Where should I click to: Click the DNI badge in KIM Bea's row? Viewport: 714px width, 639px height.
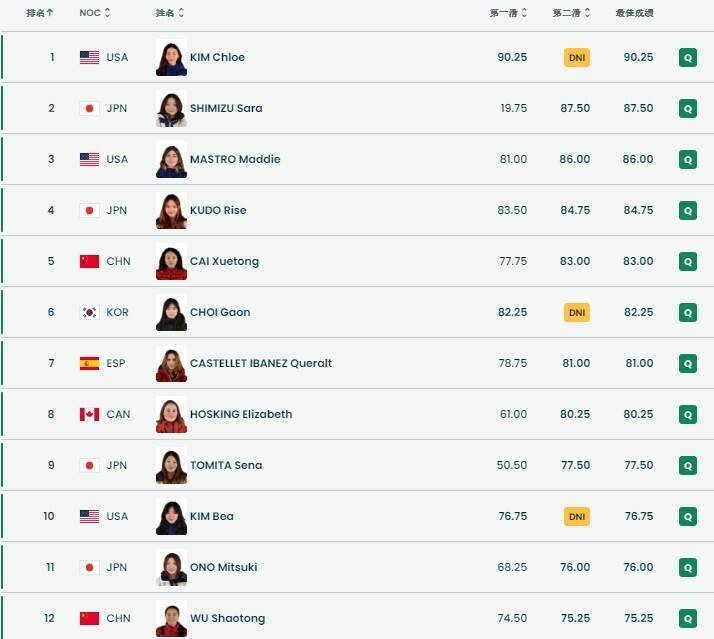(x=576, y=516)
